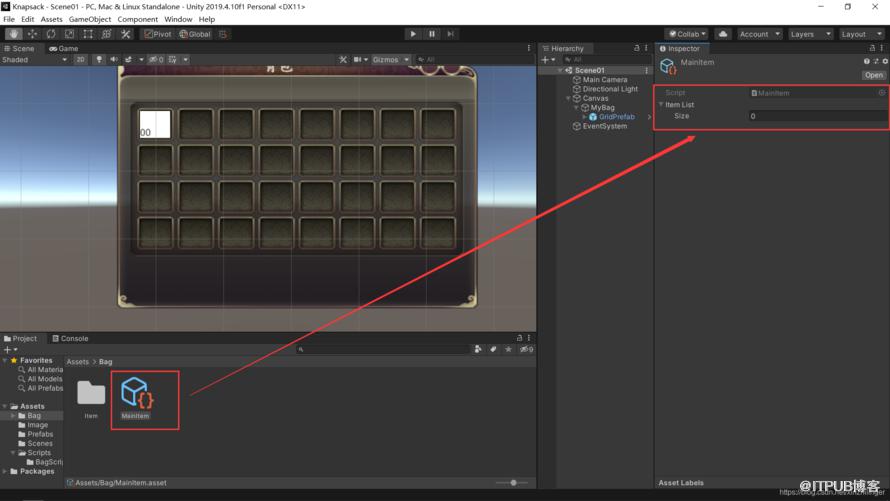Image resolution: width=890 pixels, height=501 pixels.
Task: Adjust the Project icon size slider
Action: pyautogui.click(x=513, y=483)
